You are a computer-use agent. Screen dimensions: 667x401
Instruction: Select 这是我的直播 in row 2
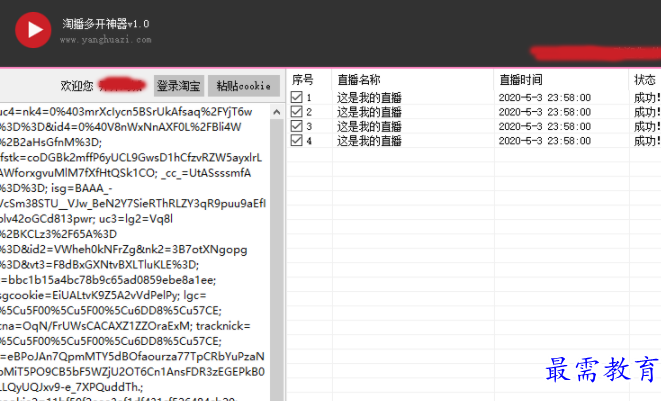click(369, 112)
